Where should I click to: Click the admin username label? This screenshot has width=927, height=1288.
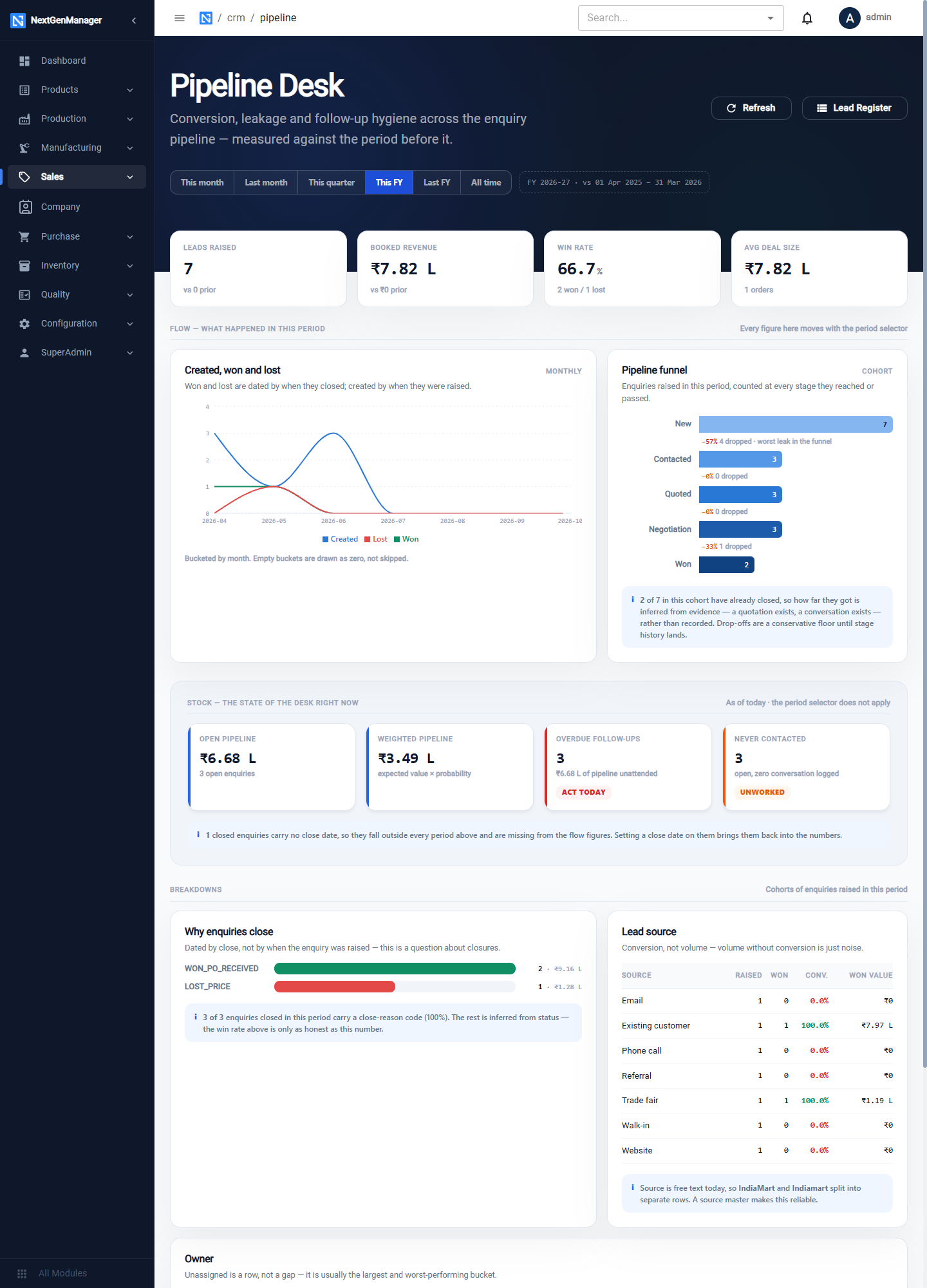point(878,17)
